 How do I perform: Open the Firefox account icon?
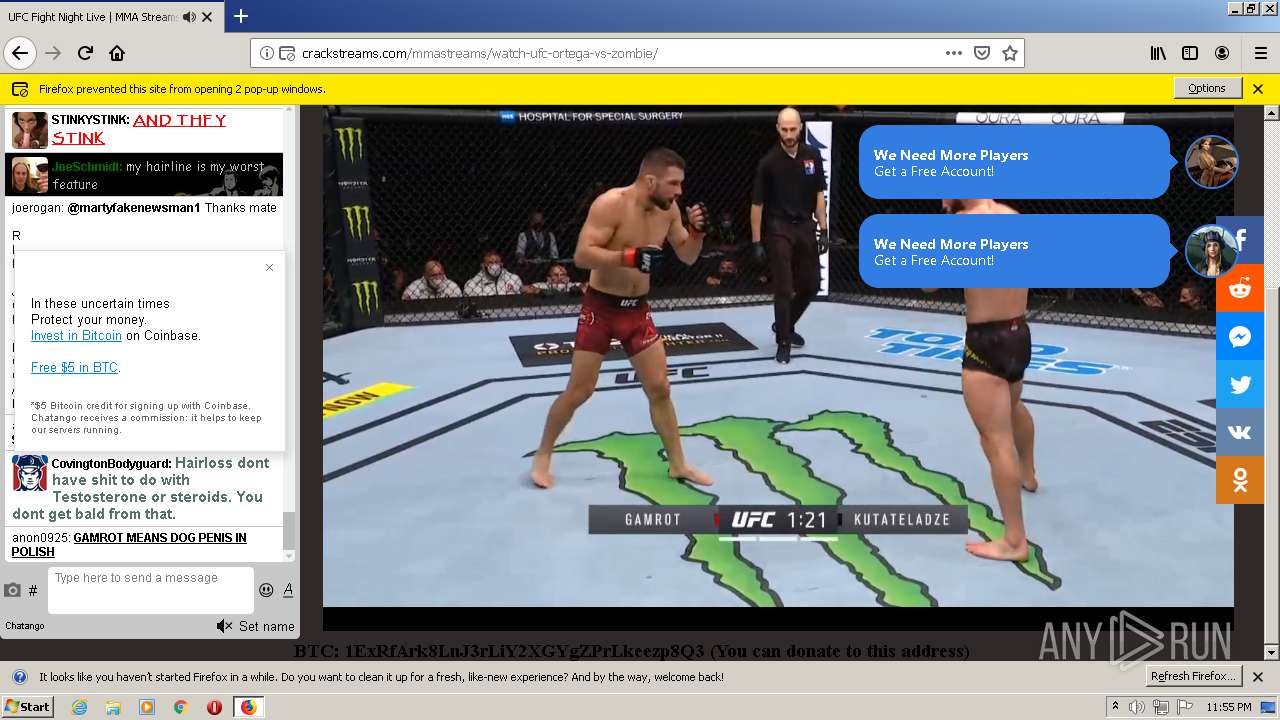(x=1222, y=53)
